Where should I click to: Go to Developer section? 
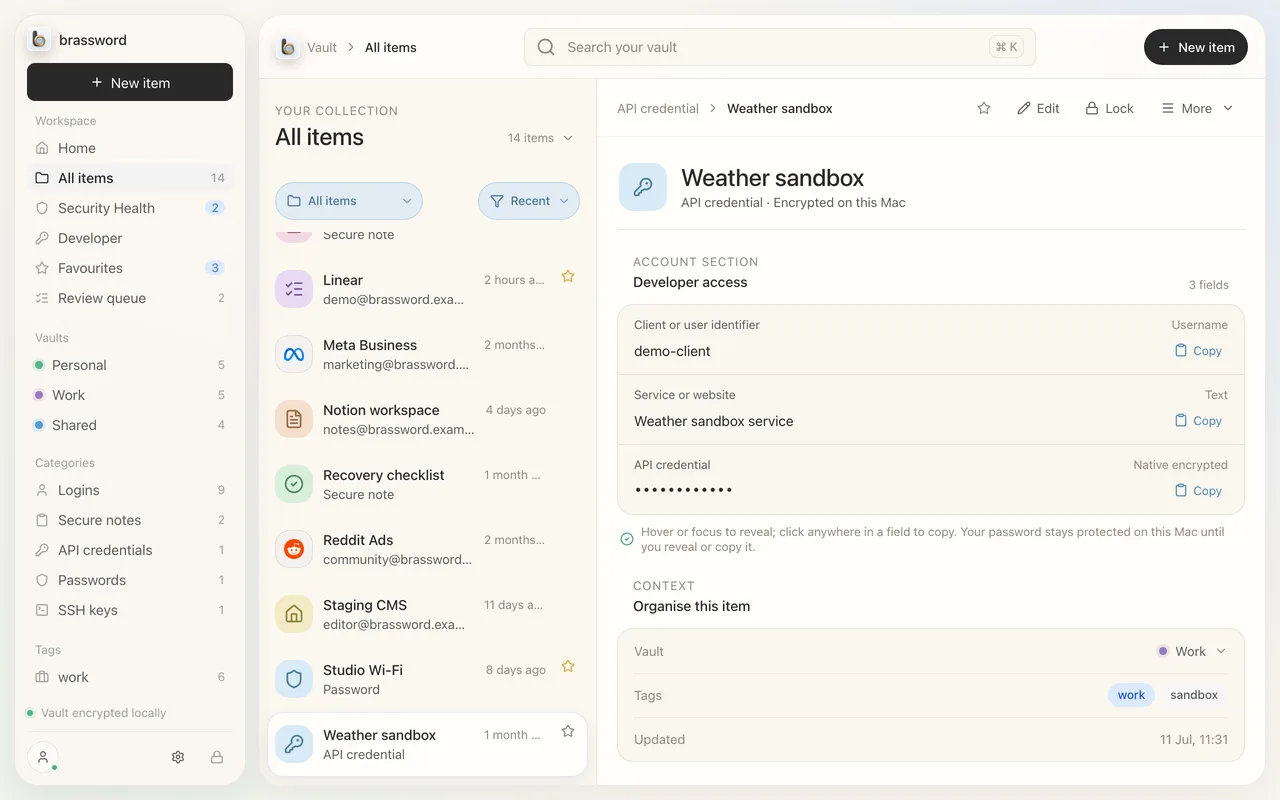[130, 238]
